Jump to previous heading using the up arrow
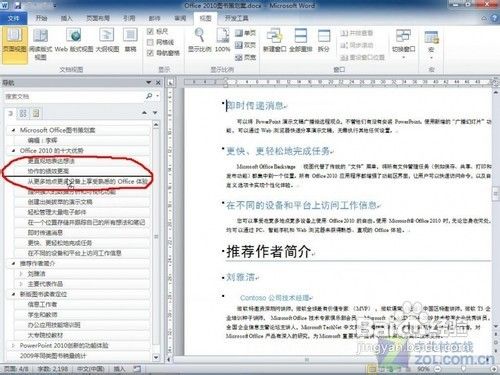Image resolution: width=500 pixels, height=375 pixels. pos(144,113)
